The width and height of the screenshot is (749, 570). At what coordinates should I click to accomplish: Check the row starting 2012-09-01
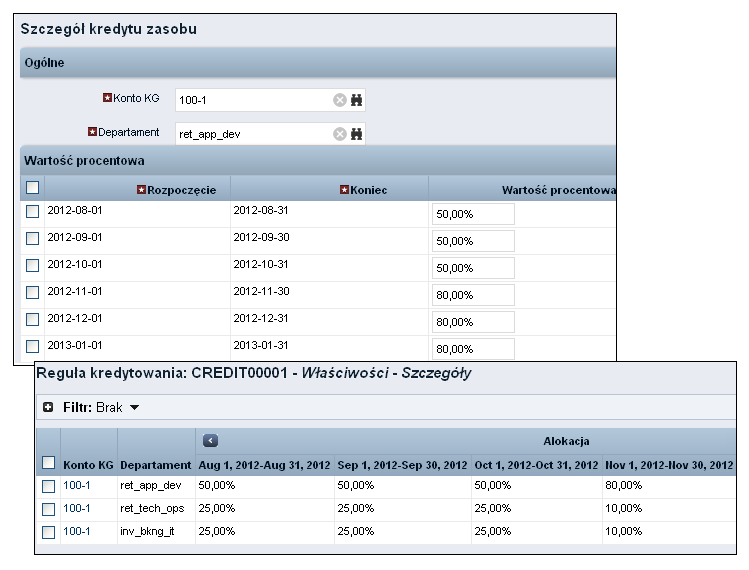[x=32, y=238]
